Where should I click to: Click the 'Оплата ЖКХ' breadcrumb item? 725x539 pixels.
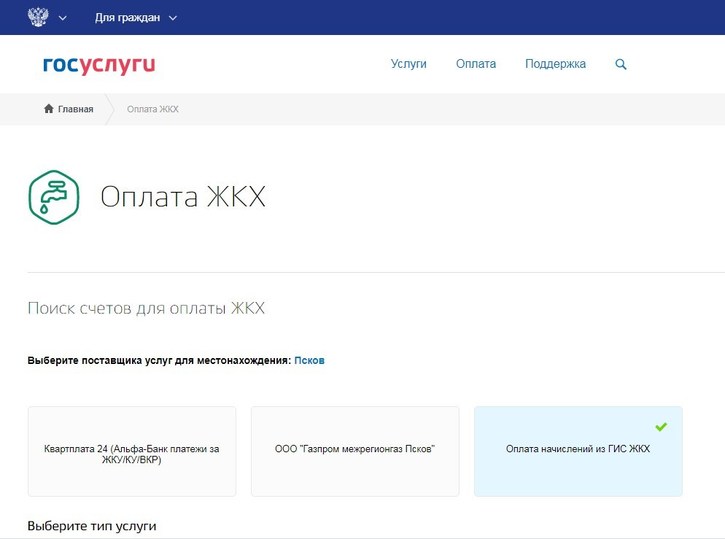click(153, 109)
